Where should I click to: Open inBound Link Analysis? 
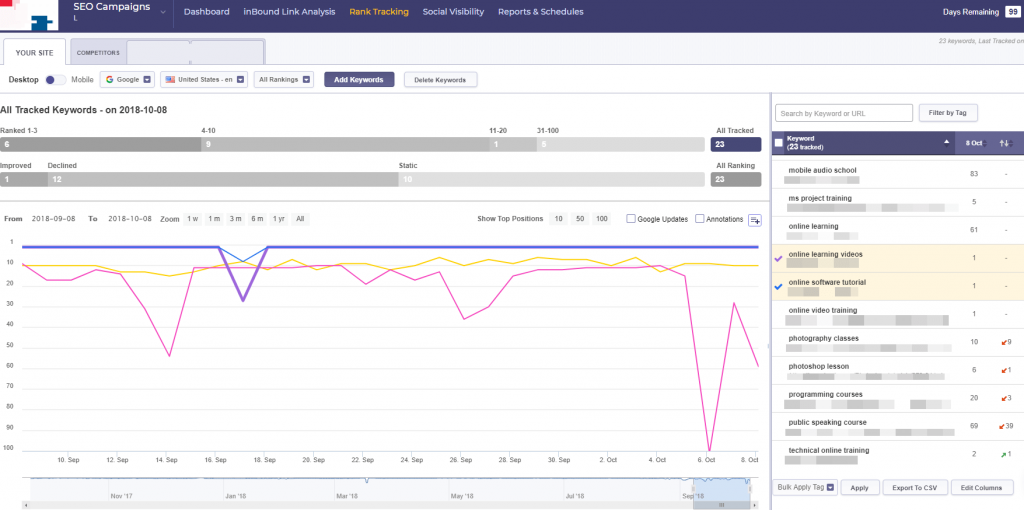pyautogui.click(x=289, y=12)
